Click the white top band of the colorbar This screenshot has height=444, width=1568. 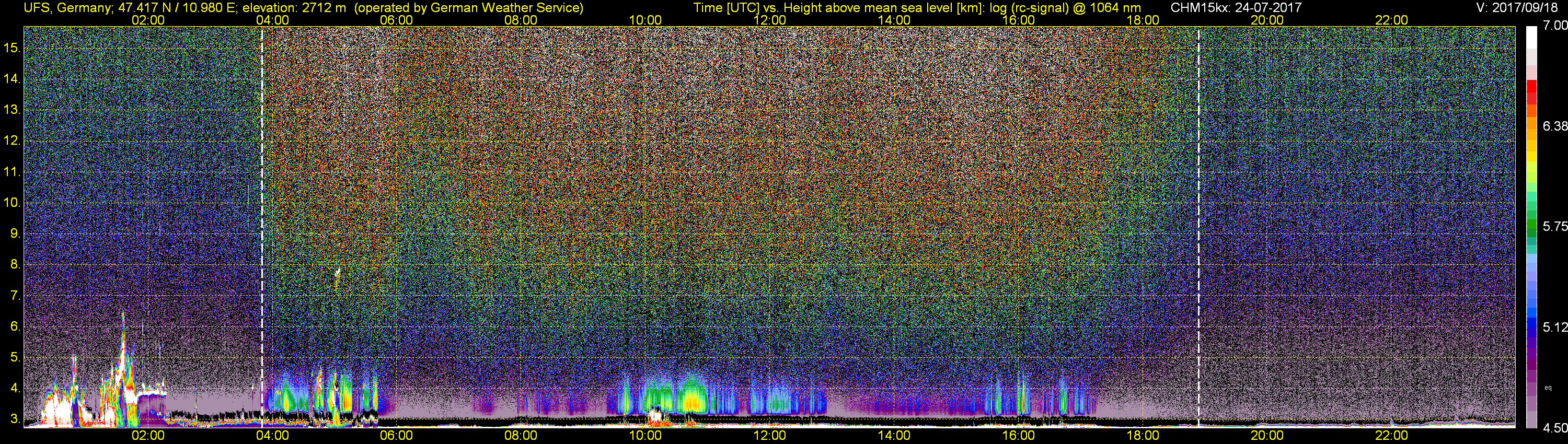[1531, 38]
